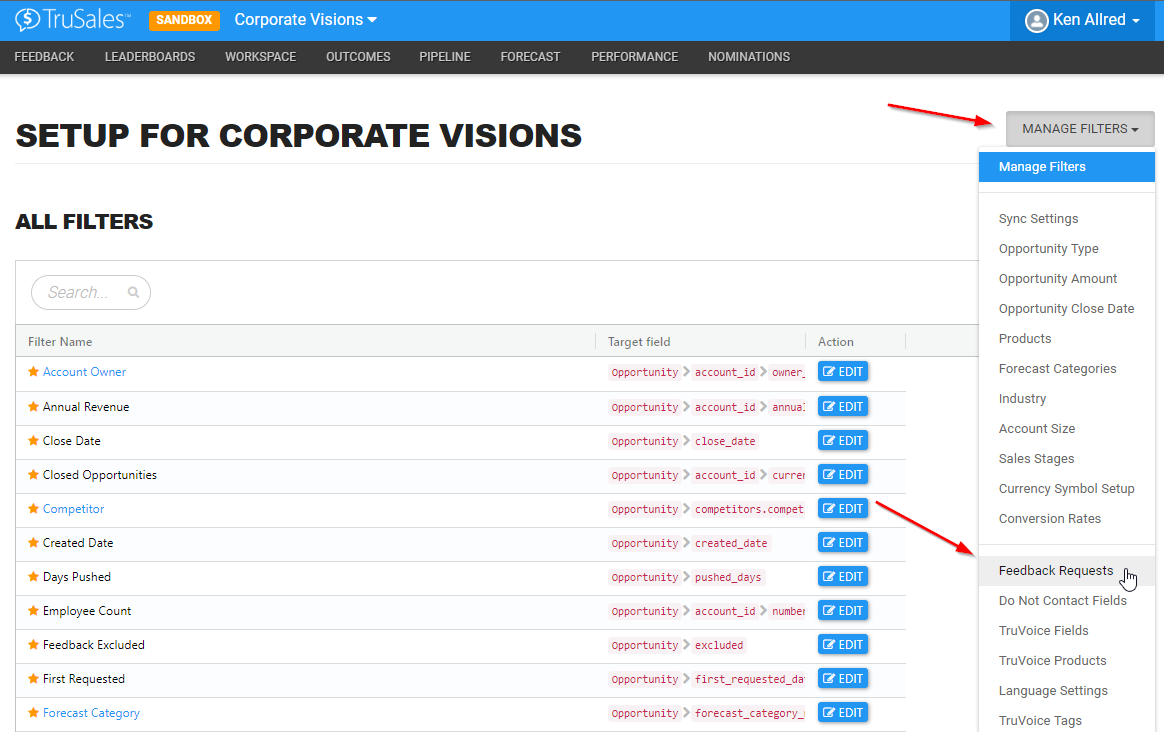The height and width of the screenshot is (732, 1164).
Task: Go to Pipeline navigation item
Action: [445, 57]
